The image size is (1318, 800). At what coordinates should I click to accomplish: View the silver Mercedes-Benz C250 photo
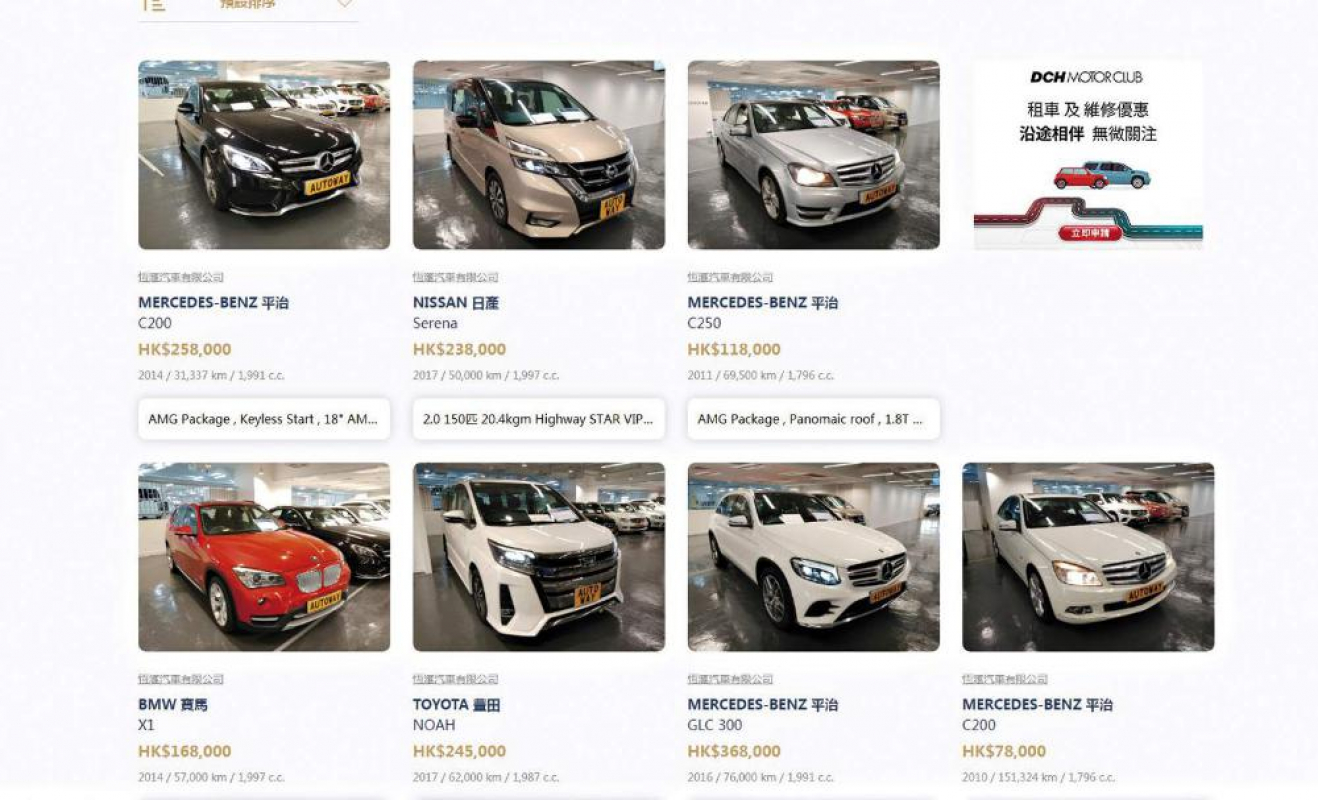pyautogui.click(x=813, y=155)
